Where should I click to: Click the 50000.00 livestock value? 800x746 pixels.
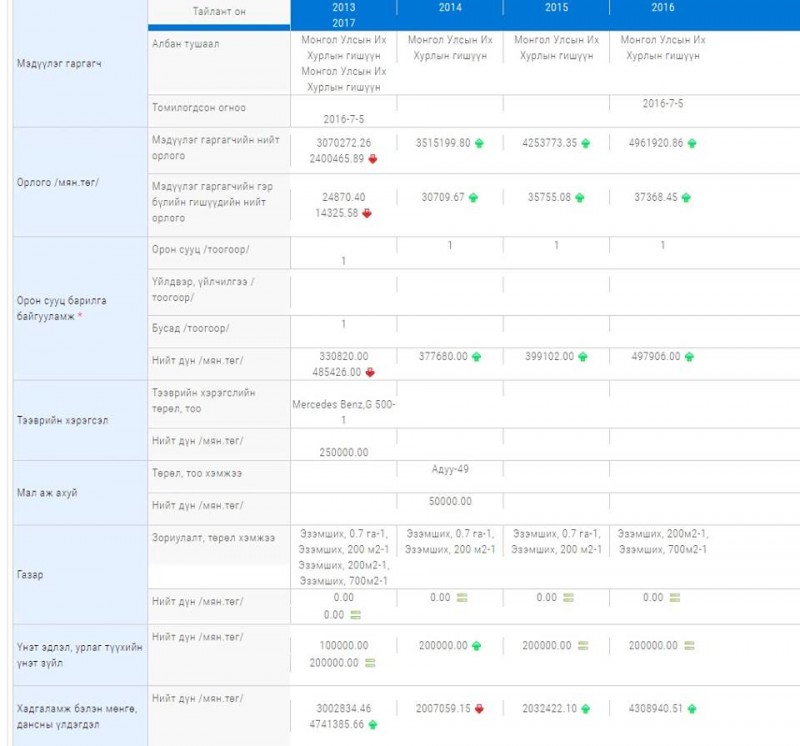450,502
